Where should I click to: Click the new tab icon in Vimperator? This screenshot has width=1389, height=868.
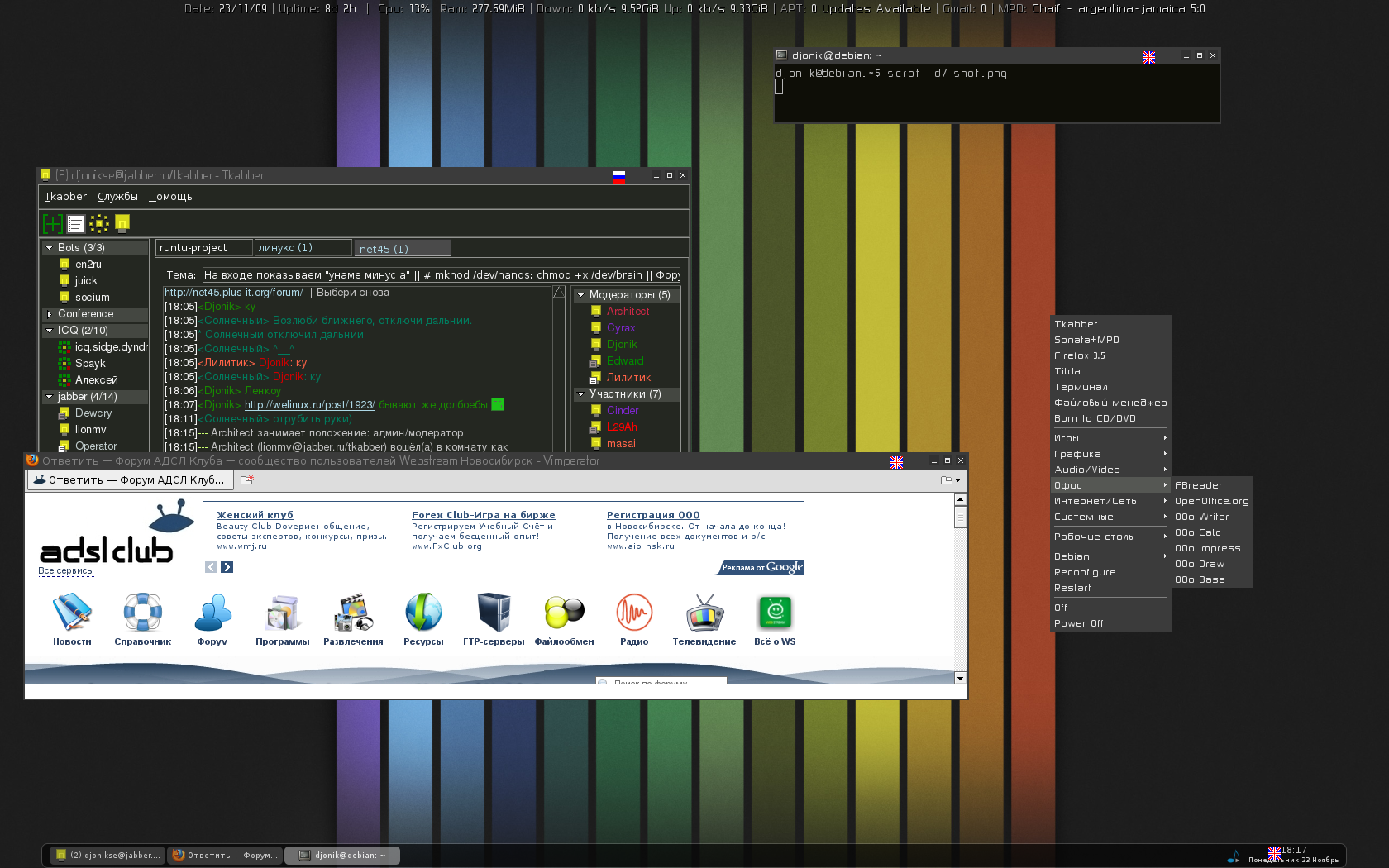coord(246,479)
